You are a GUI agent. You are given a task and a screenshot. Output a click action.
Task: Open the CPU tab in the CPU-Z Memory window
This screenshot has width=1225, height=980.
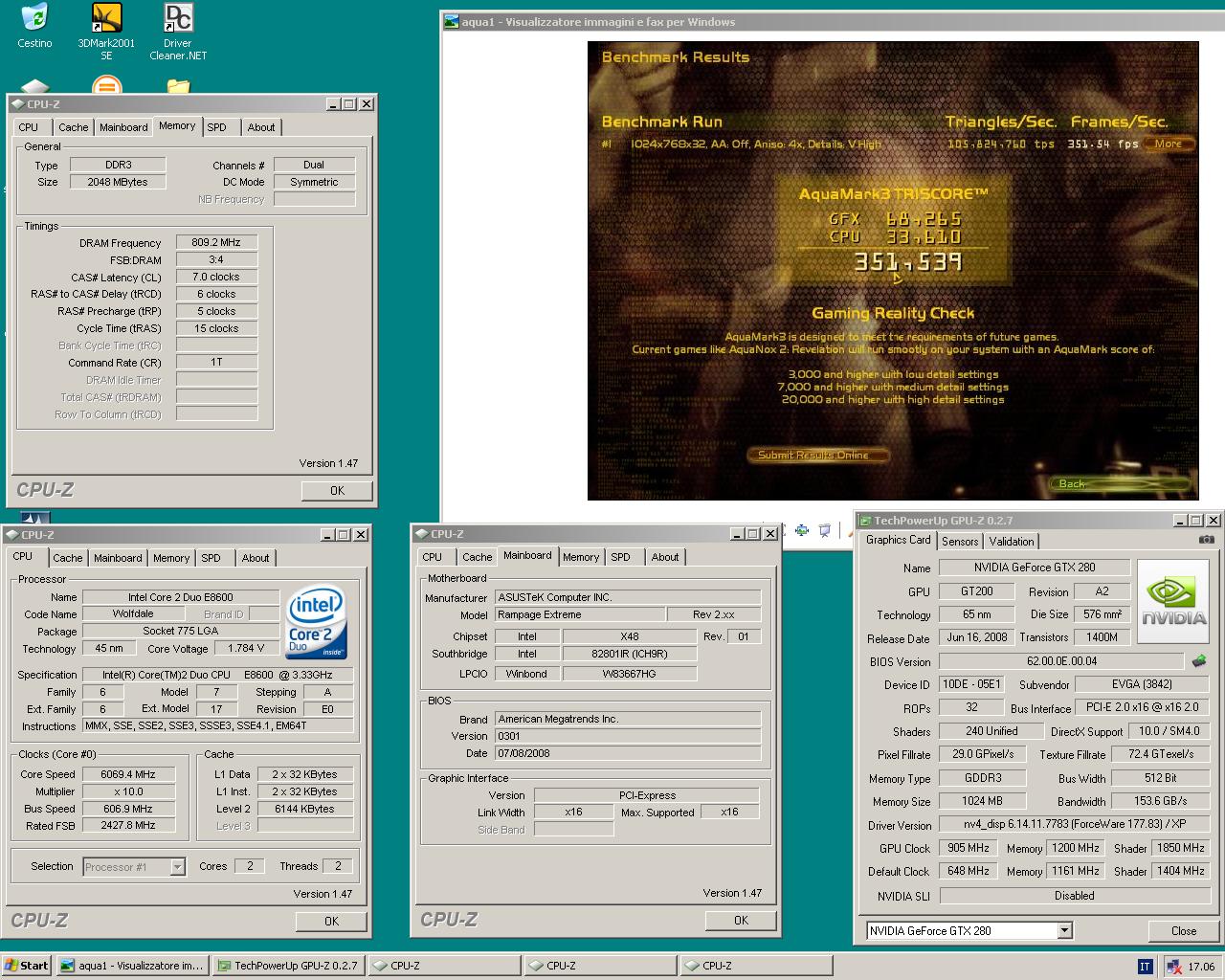[x=29, y=127]
